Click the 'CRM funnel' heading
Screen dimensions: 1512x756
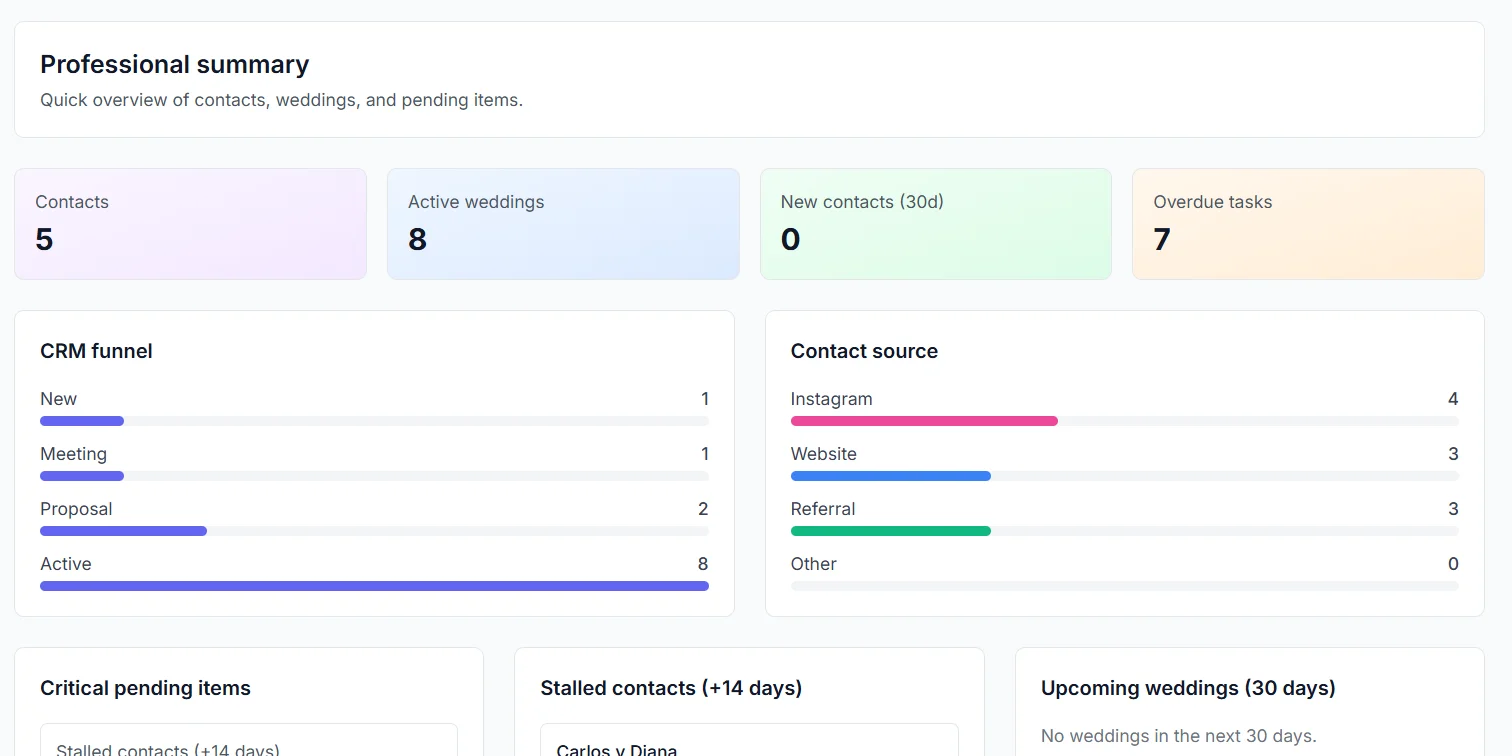point(96,351)
